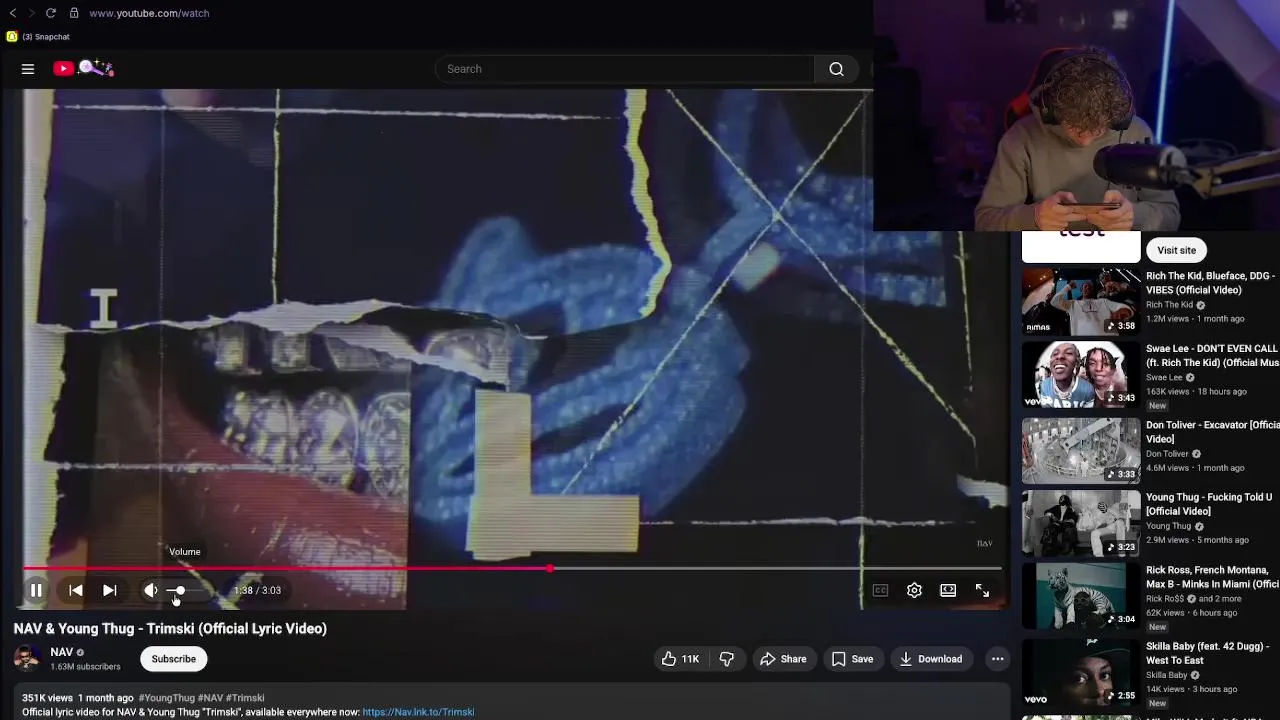Open Swae Lee channel name
This screenshot has height=720, width=1280.
(1164, 378)
